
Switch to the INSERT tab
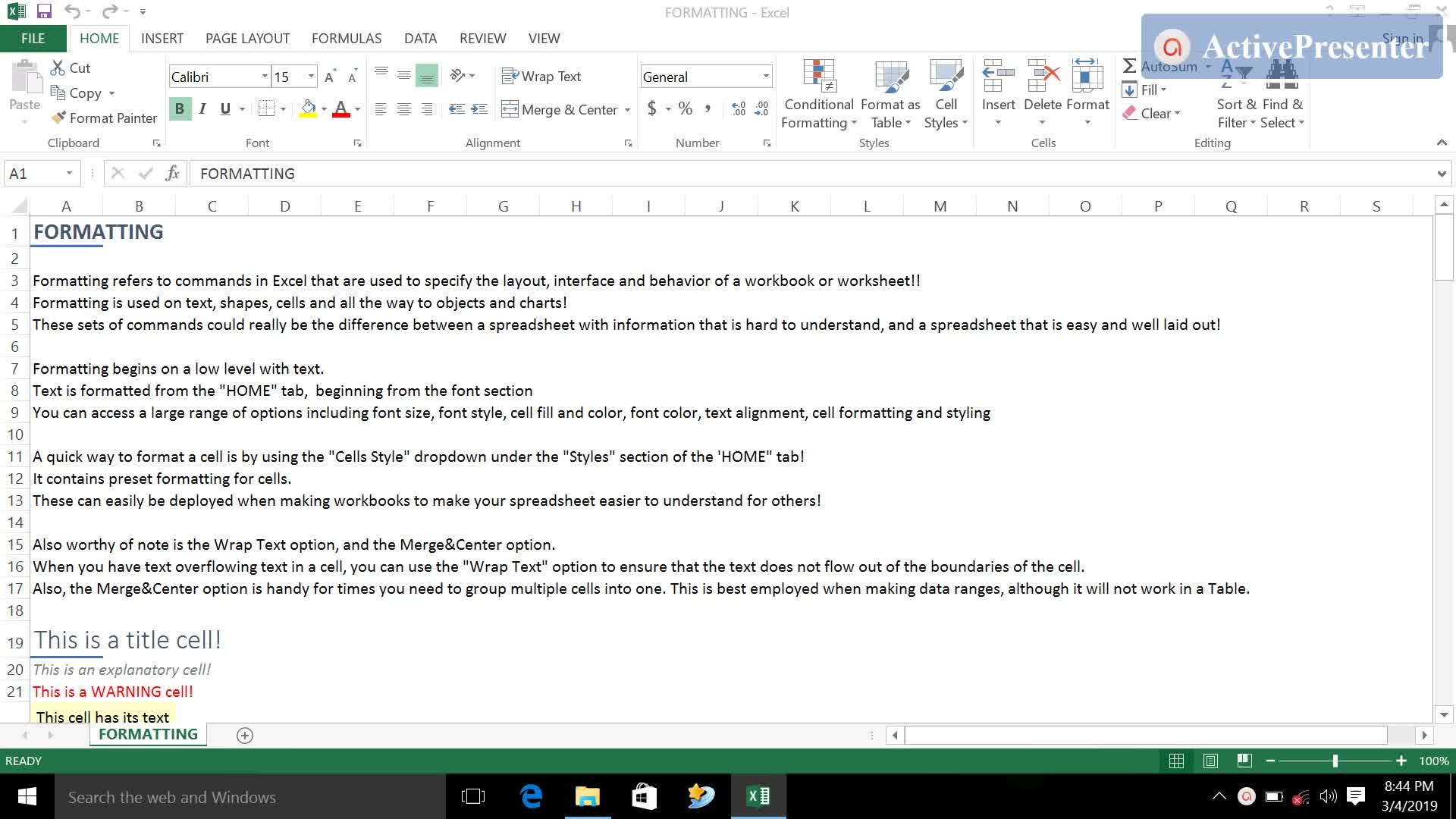162,39
